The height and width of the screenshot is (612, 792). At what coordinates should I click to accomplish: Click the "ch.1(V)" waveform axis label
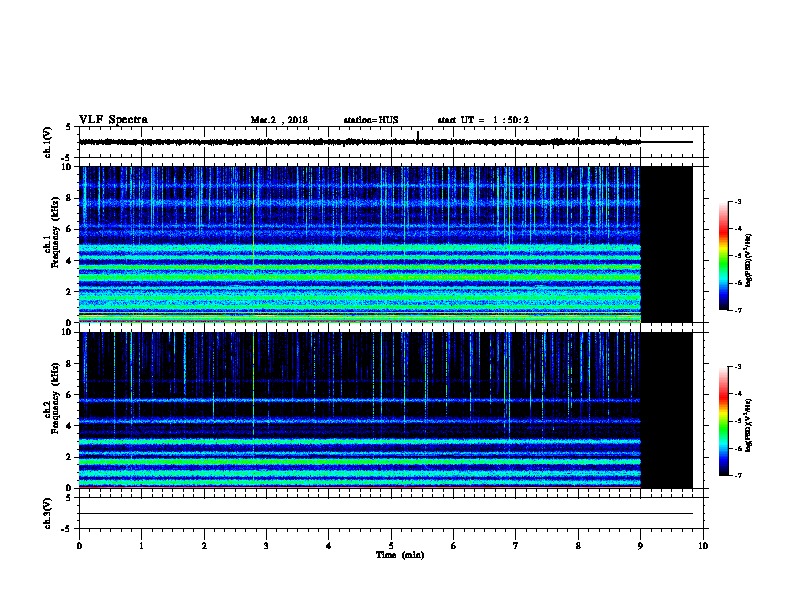47,142
